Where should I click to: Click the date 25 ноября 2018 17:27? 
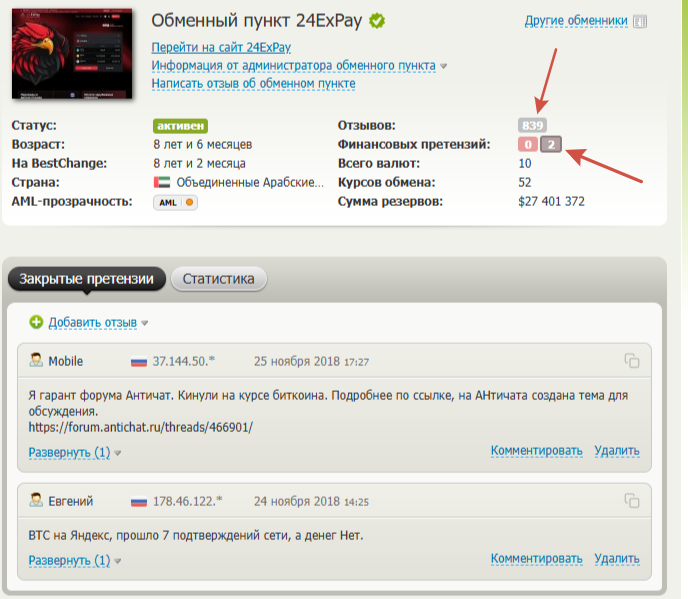(x=312, y=362)
